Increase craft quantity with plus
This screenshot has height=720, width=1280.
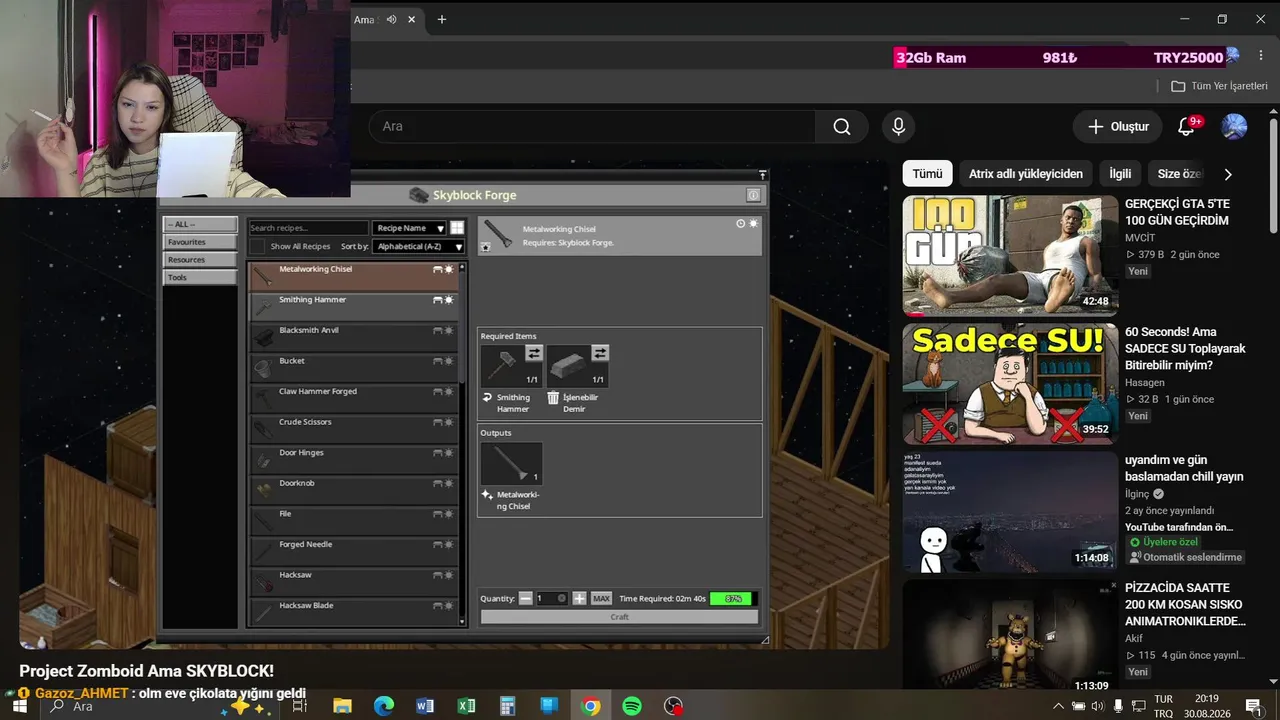pyautogui.click(x=579, y=598)
